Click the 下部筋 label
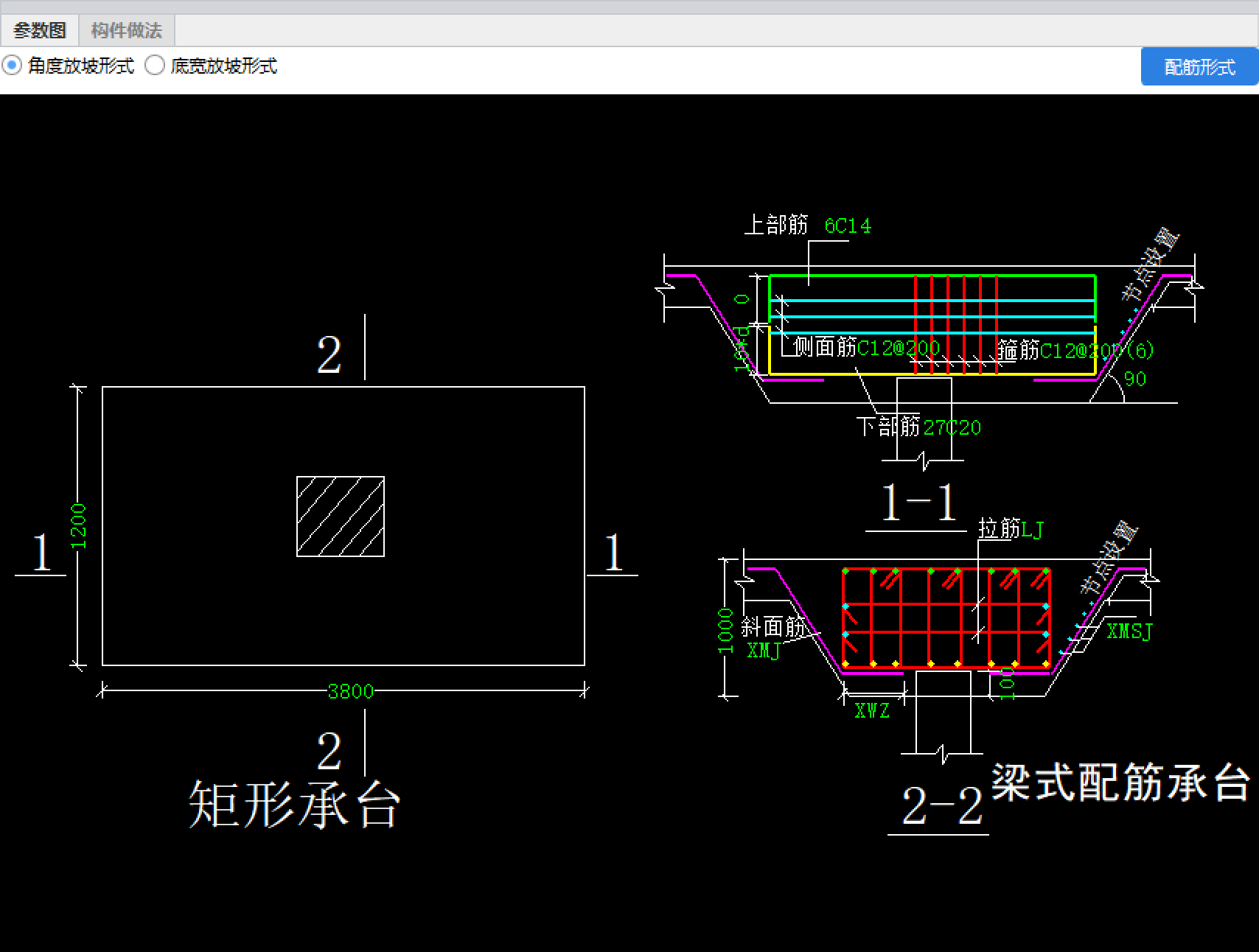 pyautogui.click(x=888, y=427)
